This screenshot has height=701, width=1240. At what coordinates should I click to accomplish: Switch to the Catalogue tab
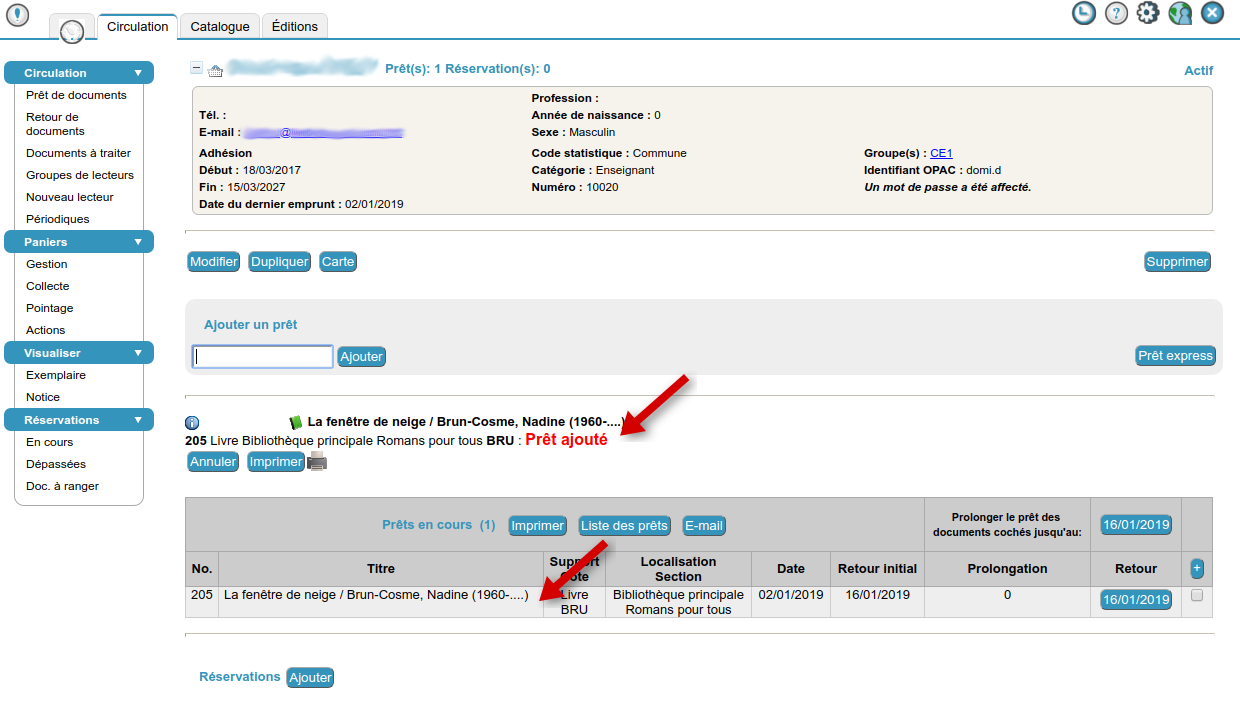[220, 27]
